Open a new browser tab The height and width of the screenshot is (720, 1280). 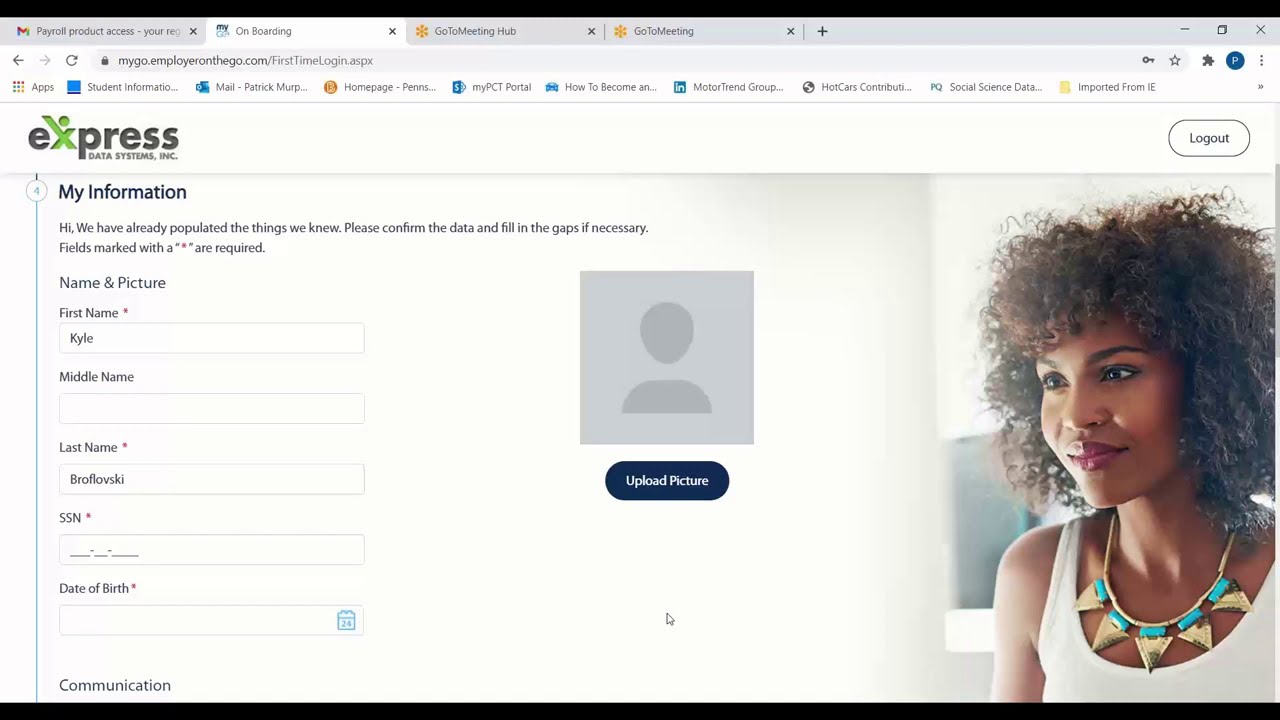(x=822, y=31)
